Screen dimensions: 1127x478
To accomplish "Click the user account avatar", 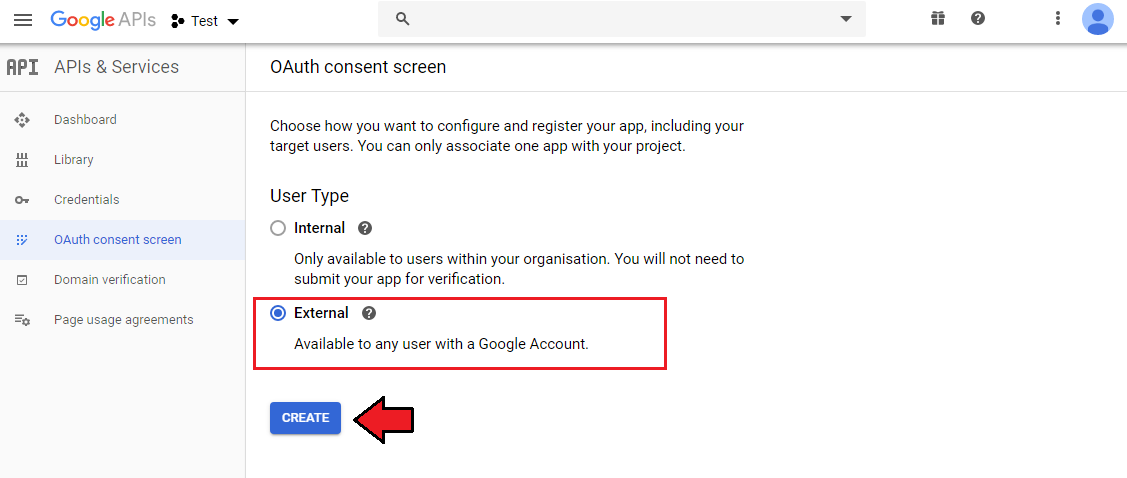I will [x=1098, y=19].
